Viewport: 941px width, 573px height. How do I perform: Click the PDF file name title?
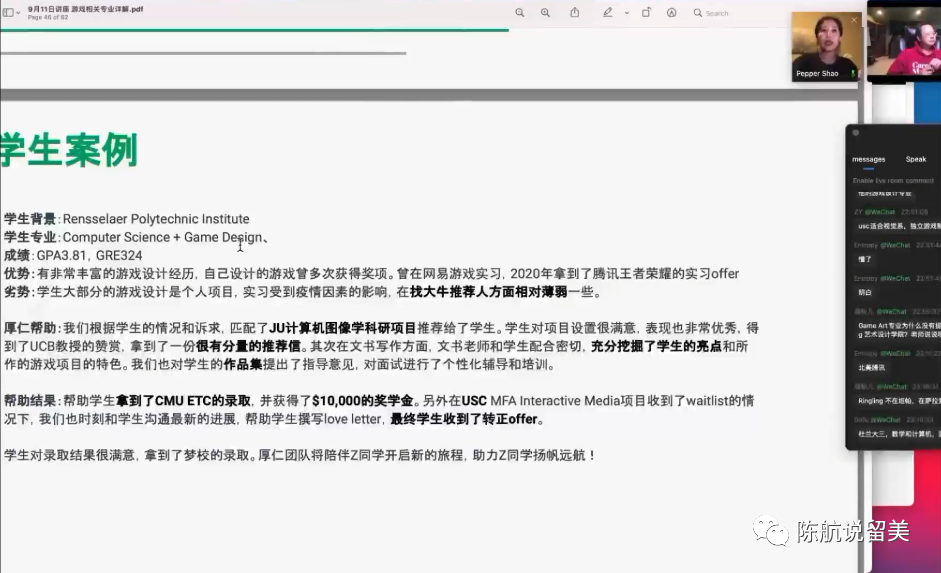[x=85, y=8]
